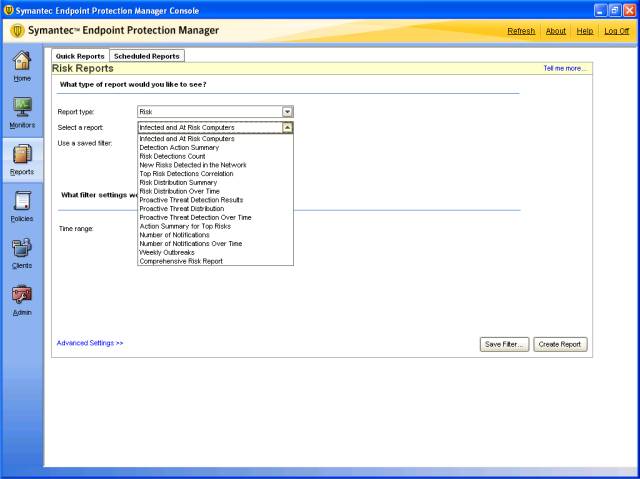
Task: Click the title bar Symantec shield icon
Action: point(8,10)
